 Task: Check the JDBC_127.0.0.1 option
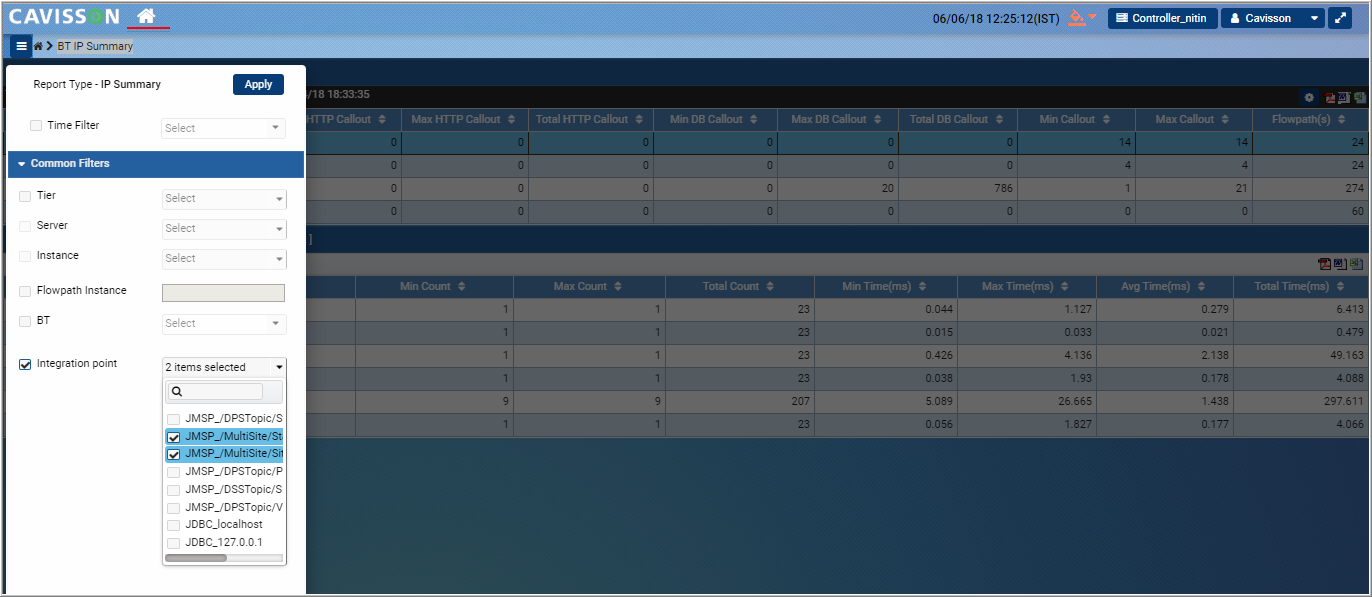tap(174, 543)
